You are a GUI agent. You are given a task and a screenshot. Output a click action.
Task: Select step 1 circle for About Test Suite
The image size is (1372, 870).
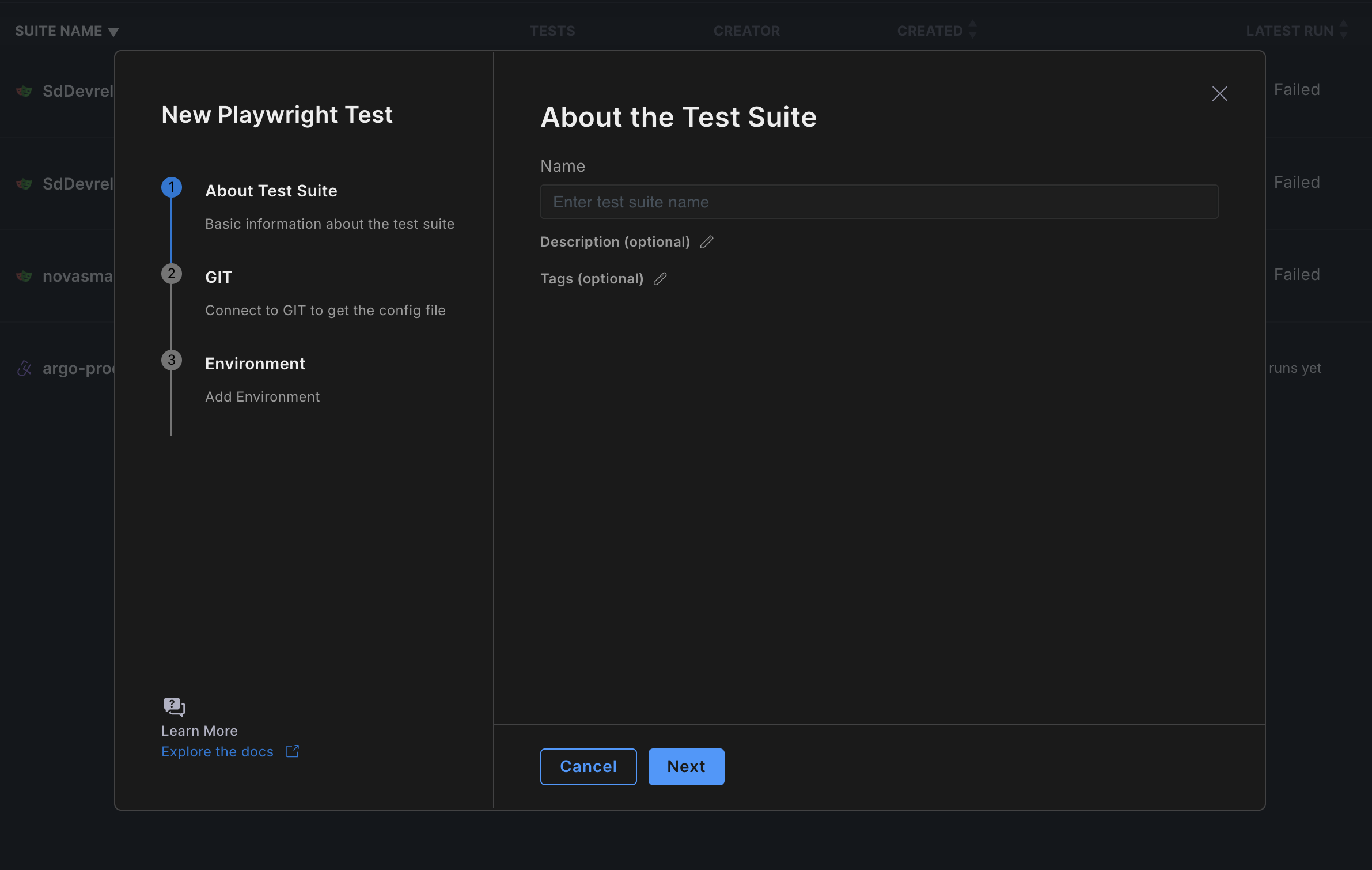tap(172, 187)
